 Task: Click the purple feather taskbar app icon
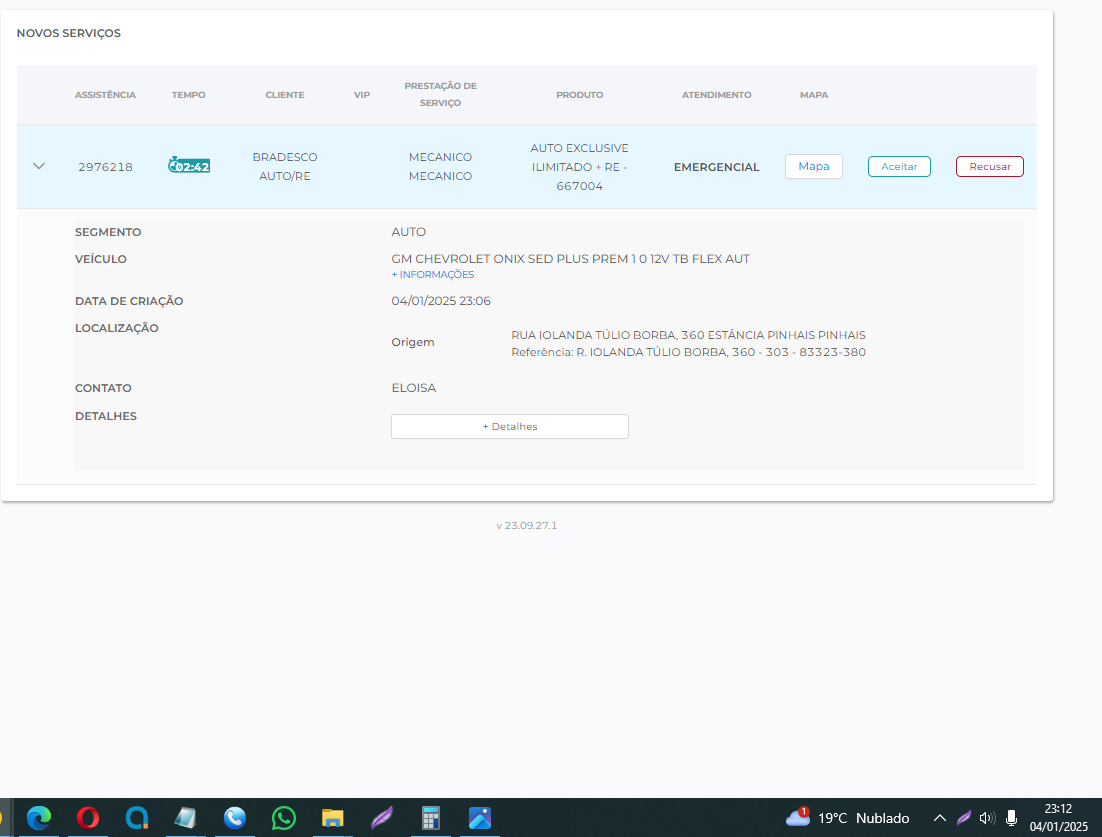click(x=382, y=818)
